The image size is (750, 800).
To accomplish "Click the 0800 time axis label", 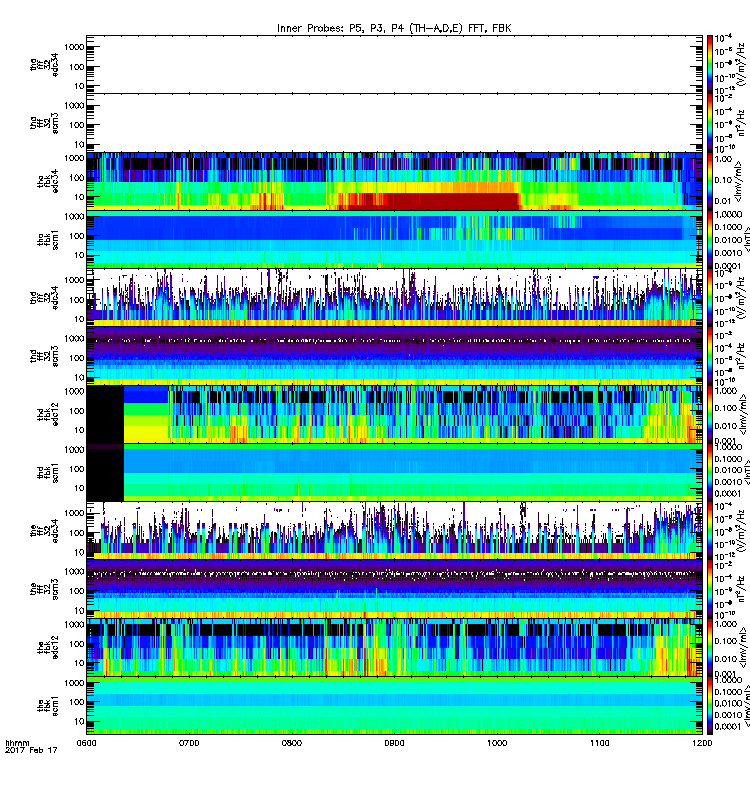I will (291, 743).
